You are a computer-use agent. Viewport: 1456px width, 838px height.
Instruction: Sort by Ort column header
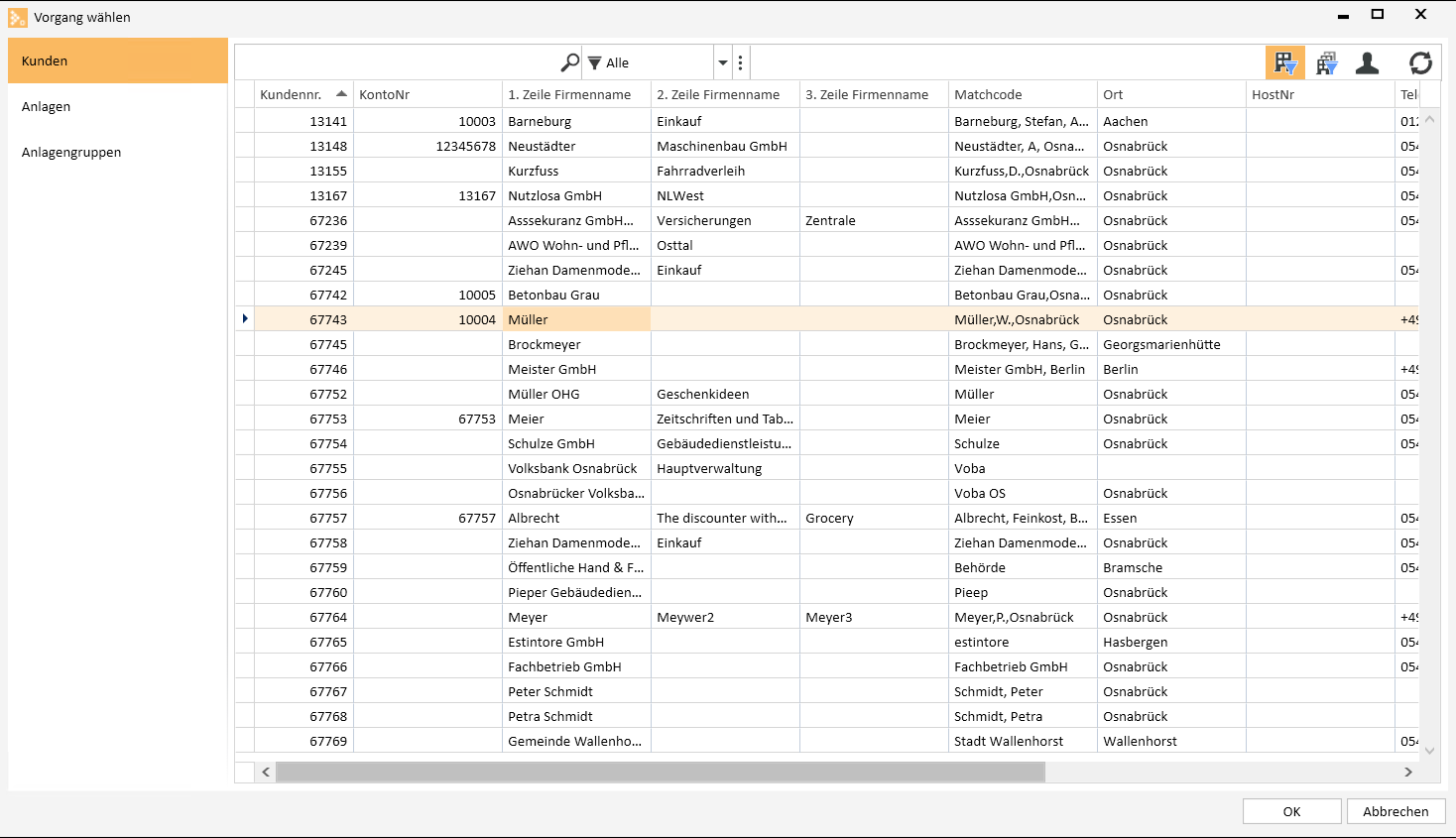click(1171, 94)
